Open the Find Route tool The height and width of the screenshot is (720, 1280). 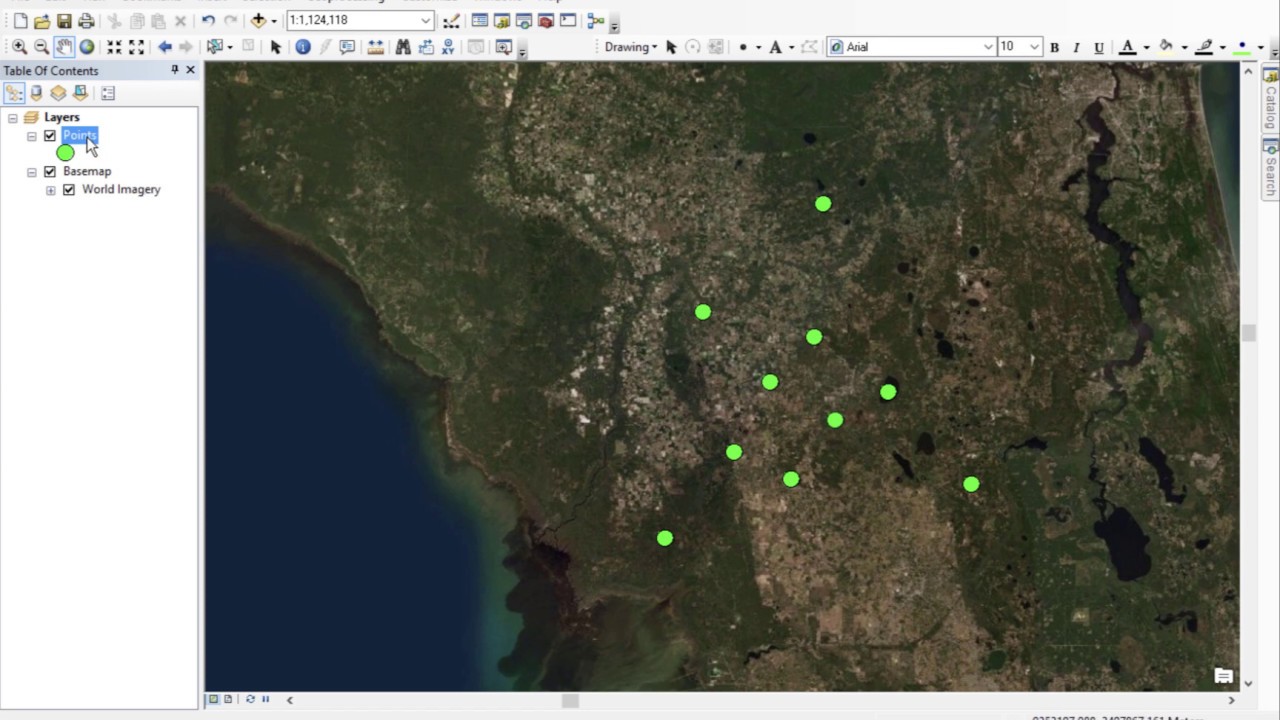[426, 47]
